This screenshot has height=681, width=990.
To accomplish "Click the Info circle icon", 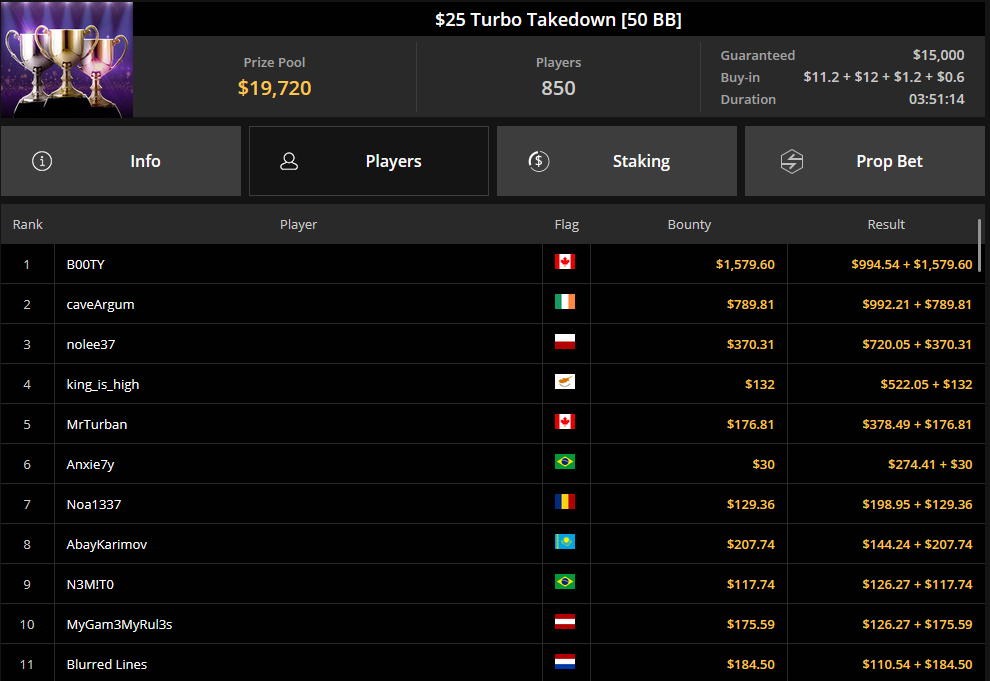I will point(42,161).
